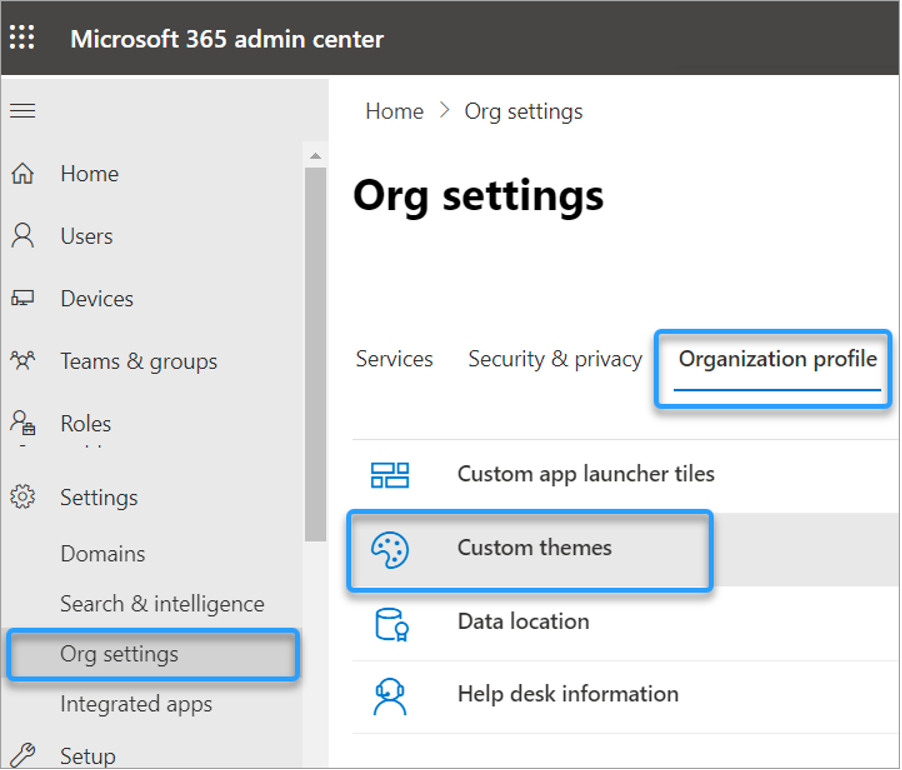This screenshot has height=770, width=902.
Task: Click the Users person icon
Action: 22,236
